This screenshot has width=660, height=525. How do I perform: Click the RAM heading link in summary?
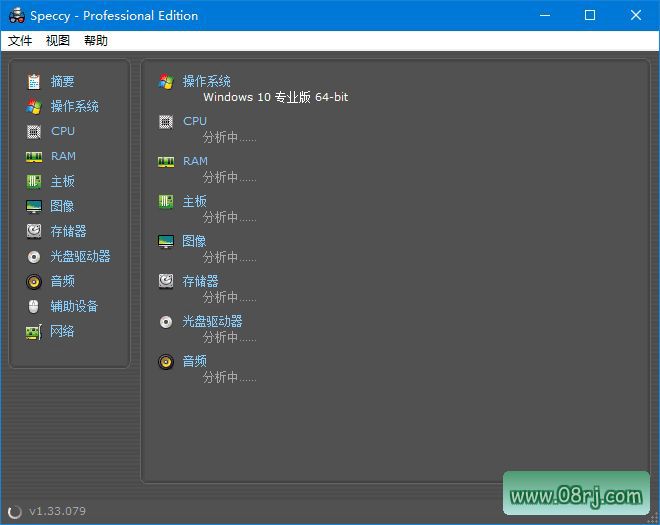click(x=195, y=161)
